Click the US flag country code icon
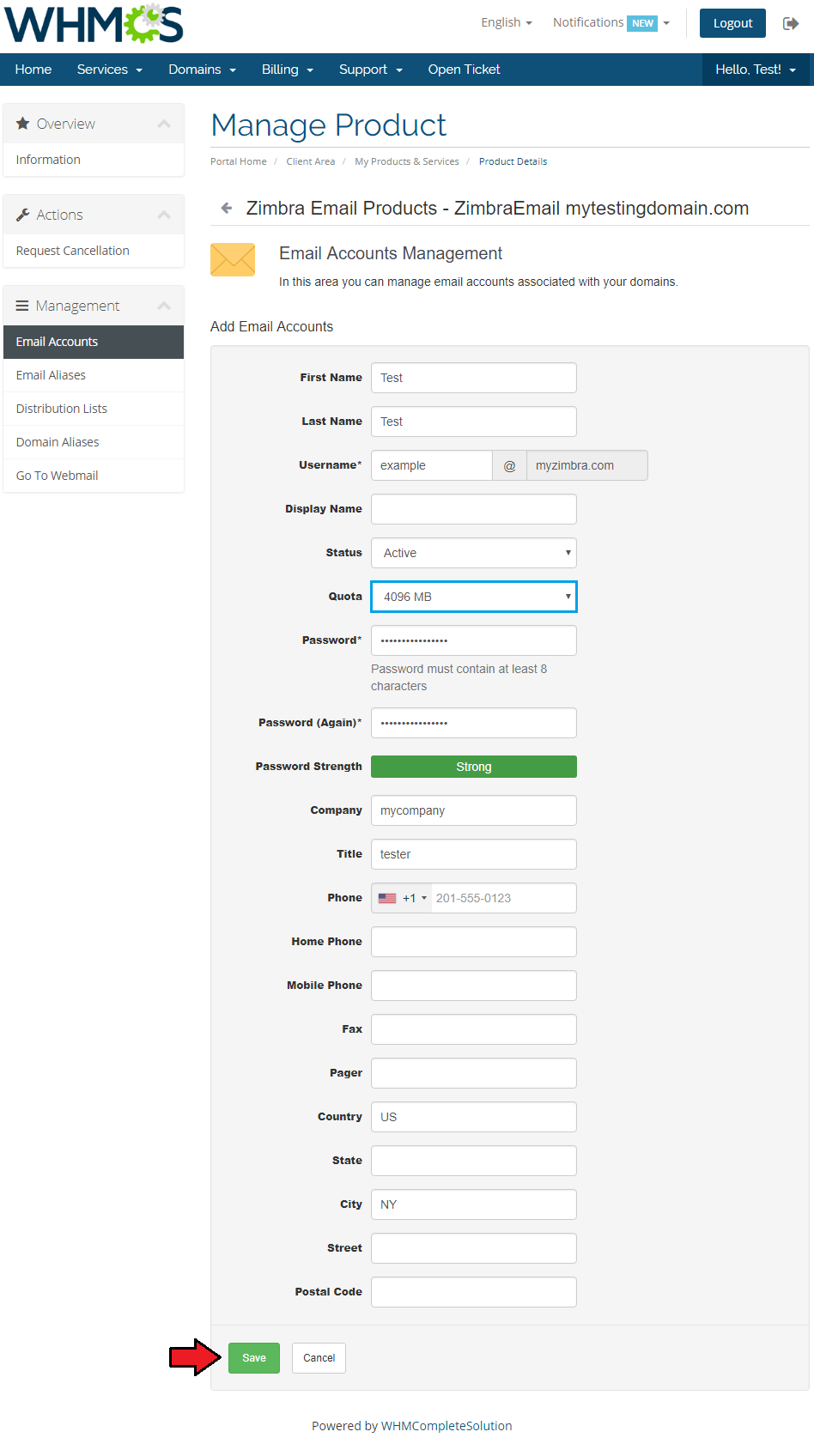Screen dimensions: 814x1456 pos(387,898)
